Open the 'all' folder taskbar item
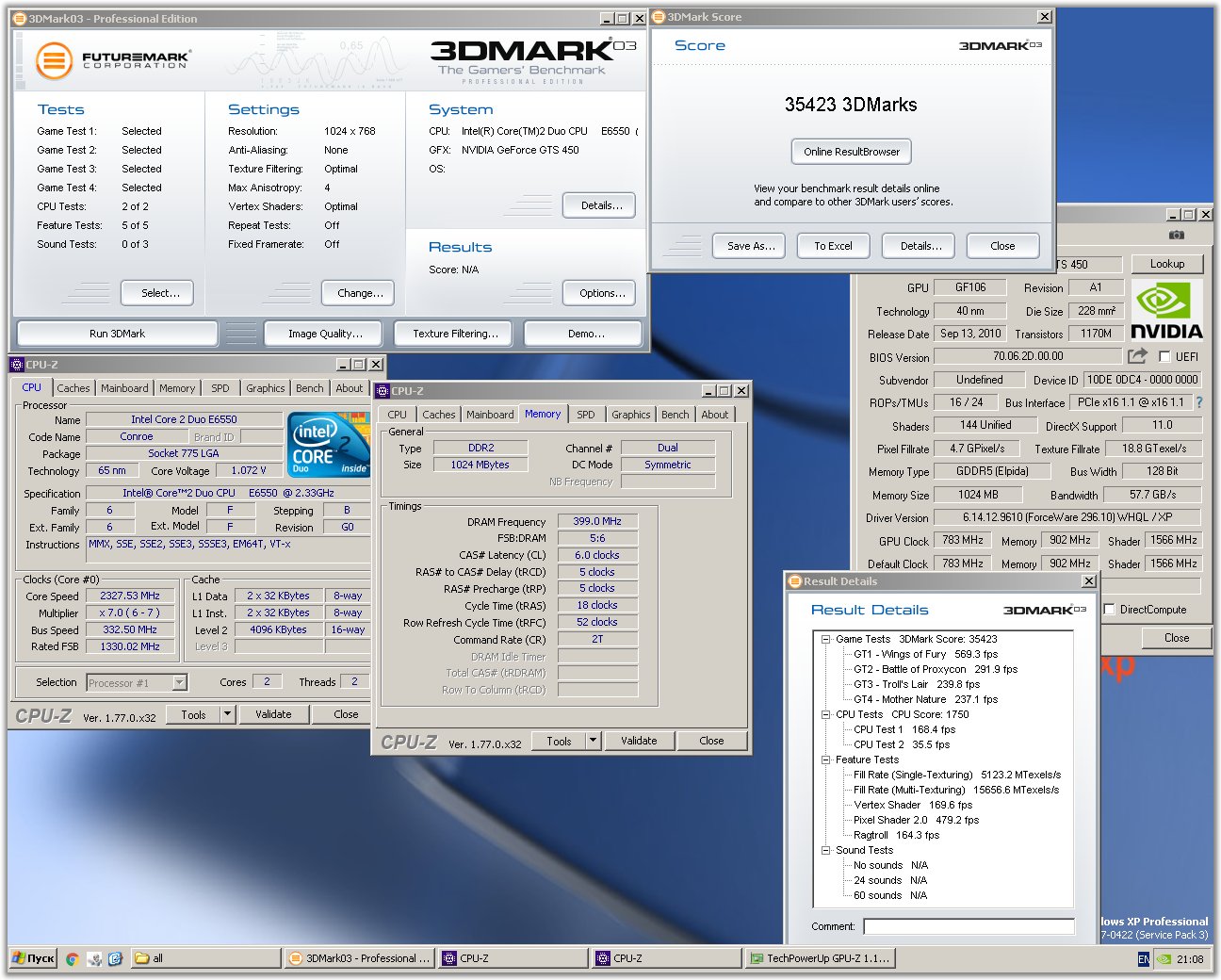The width and height of the screenshot is (1221, 980). coord(205,958)
